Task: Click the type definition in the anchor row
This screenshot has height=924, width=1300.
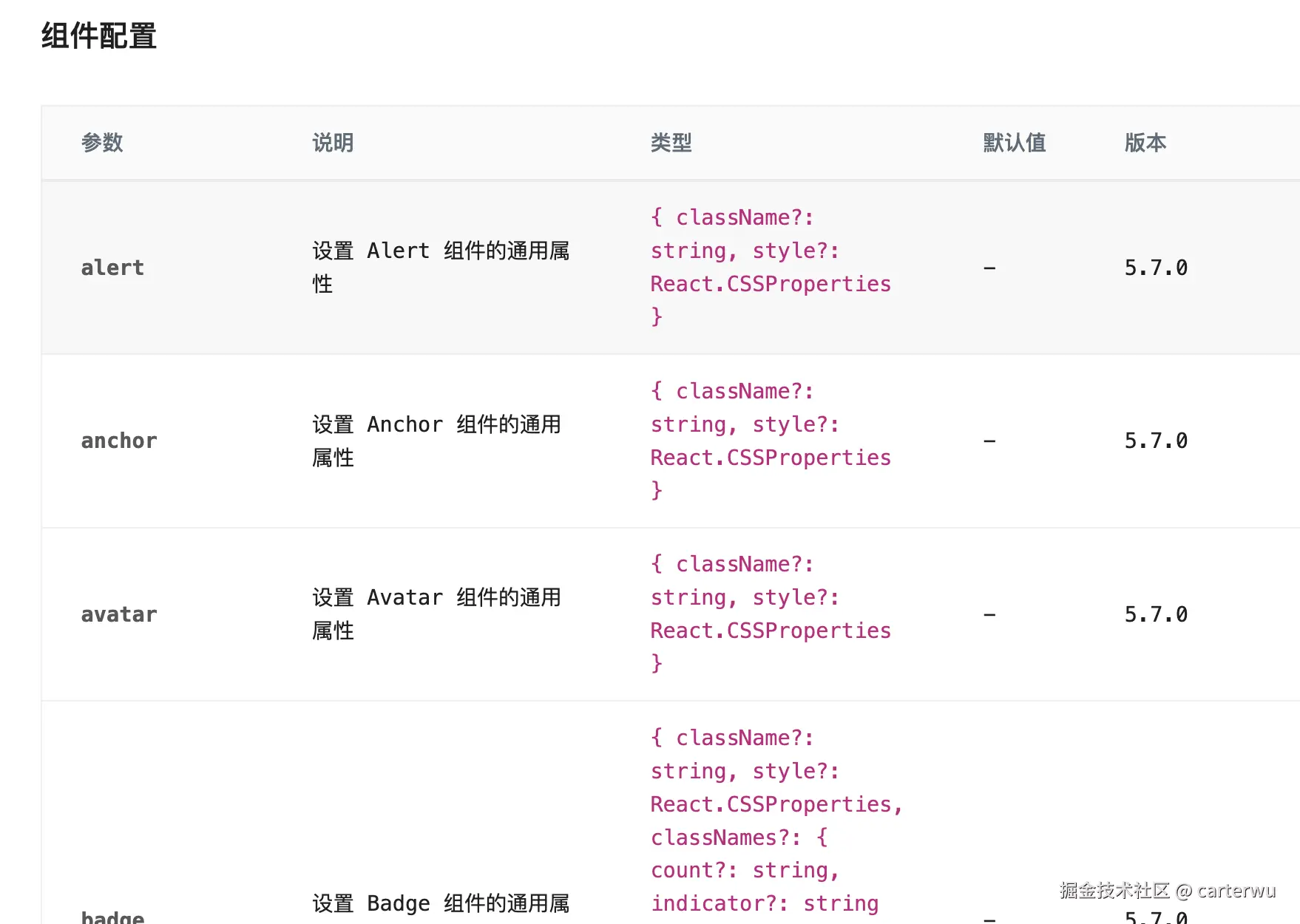Action: click(770, 441)
